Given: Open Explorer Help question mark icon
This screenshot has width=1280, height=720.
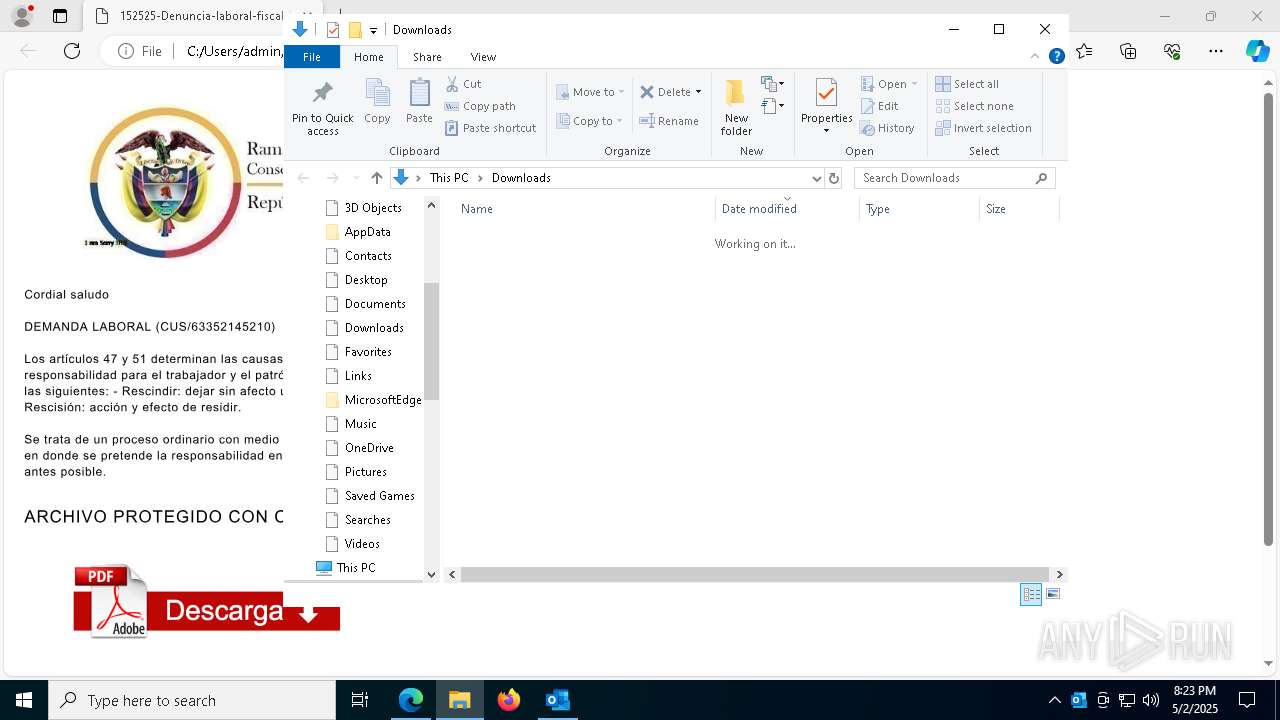Looking at the screenshot, I should tap(1056, 57).
